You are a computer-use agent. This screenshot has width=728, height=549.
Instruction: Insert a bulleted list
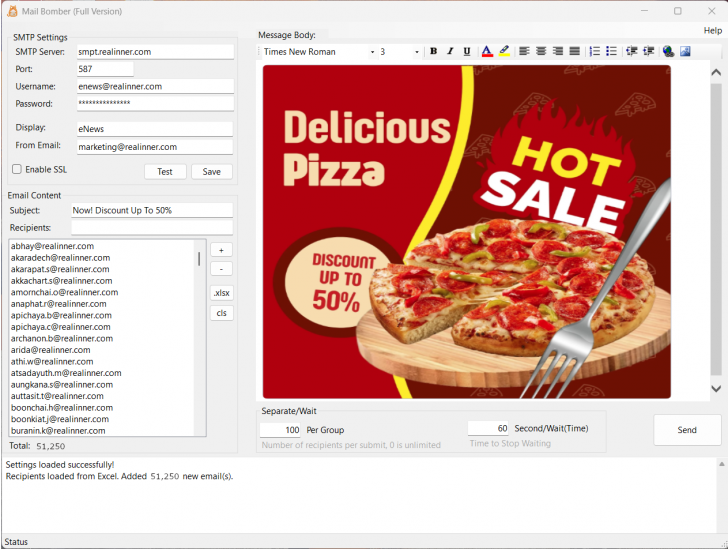click(611, 51)
